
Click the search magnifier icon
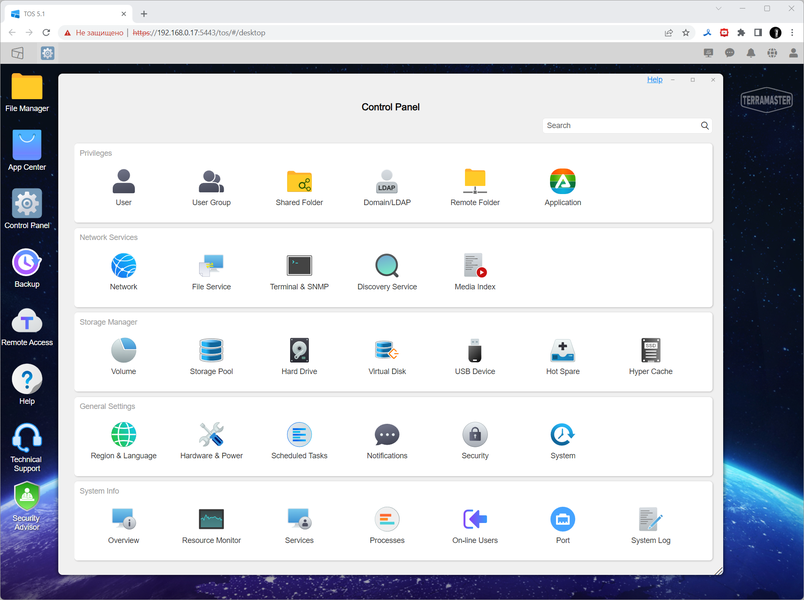[705, 126]
